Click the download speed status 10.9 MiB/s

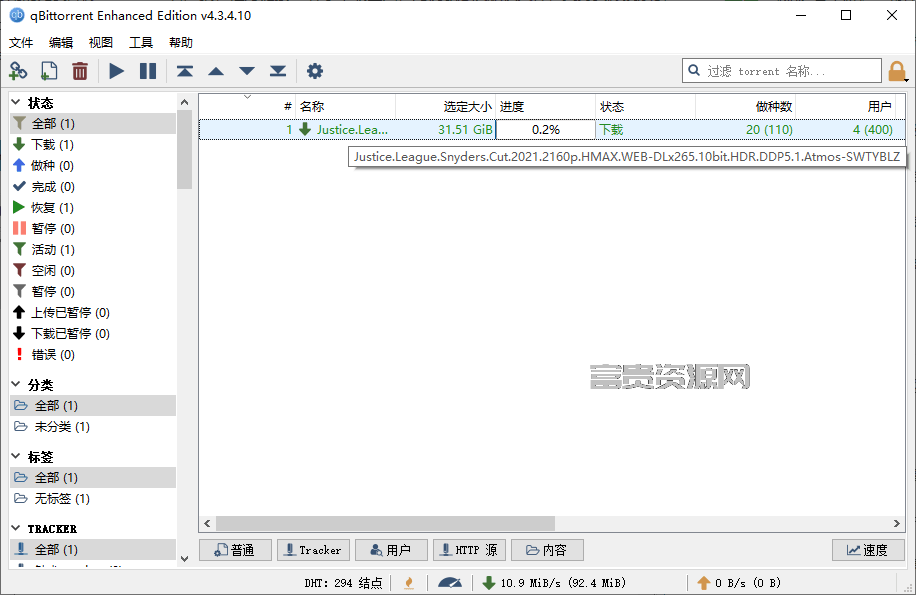[554, 583]
